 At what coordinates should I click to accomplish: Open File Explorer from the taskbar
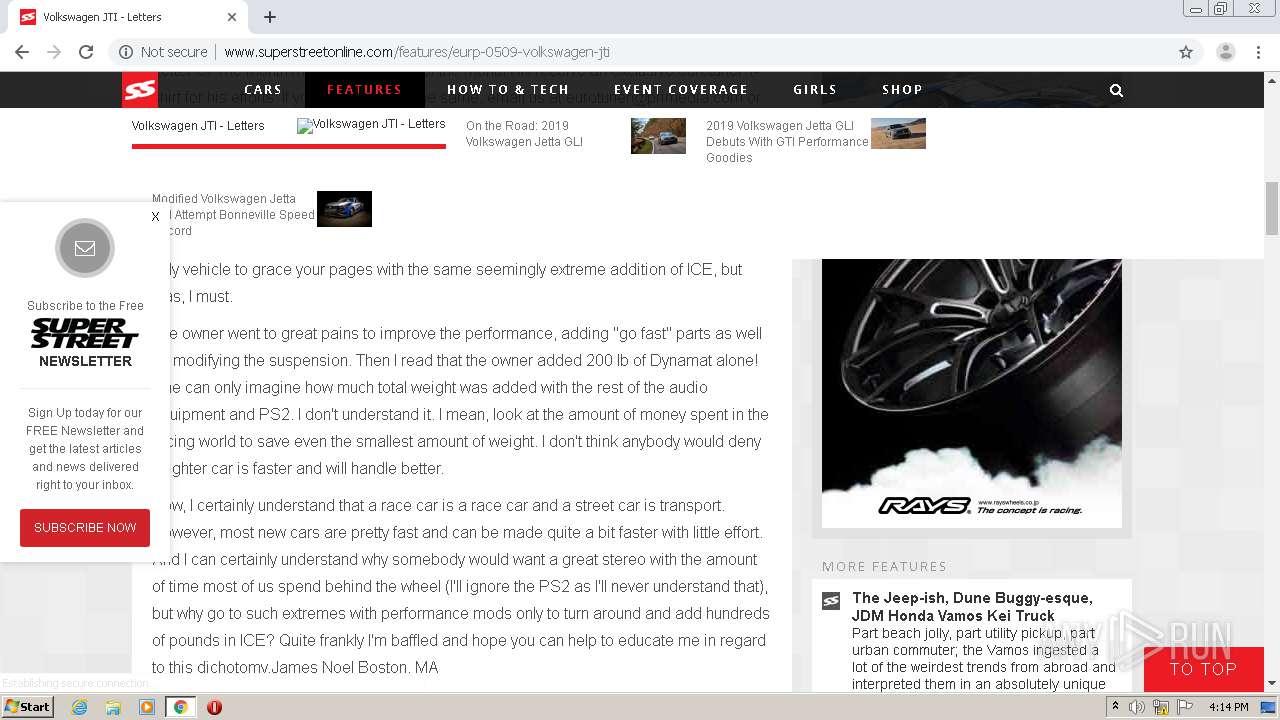pos(113,707)
